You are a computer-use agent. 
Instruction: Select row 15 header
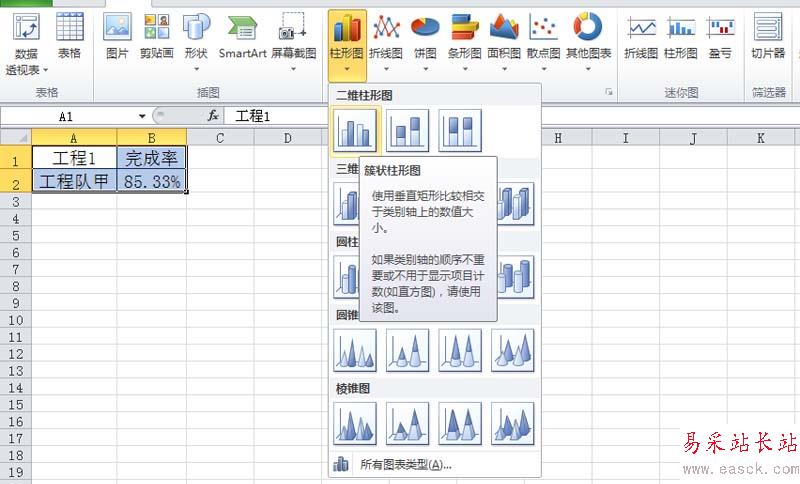(16, 404)
